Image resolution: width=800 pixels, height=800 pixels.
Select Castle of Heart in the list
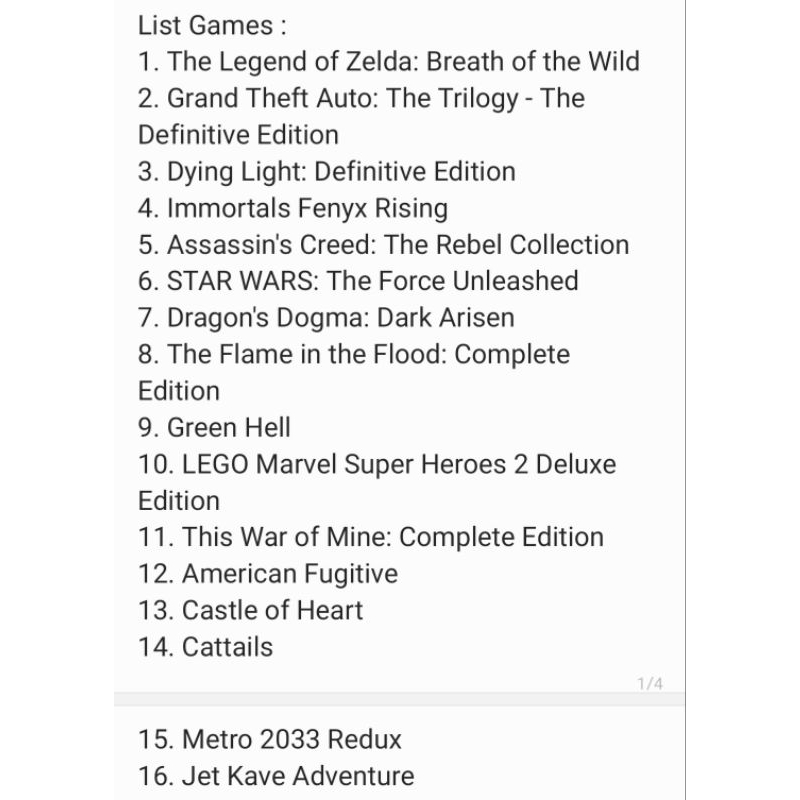pyautogui.click(x=251, y=610)
